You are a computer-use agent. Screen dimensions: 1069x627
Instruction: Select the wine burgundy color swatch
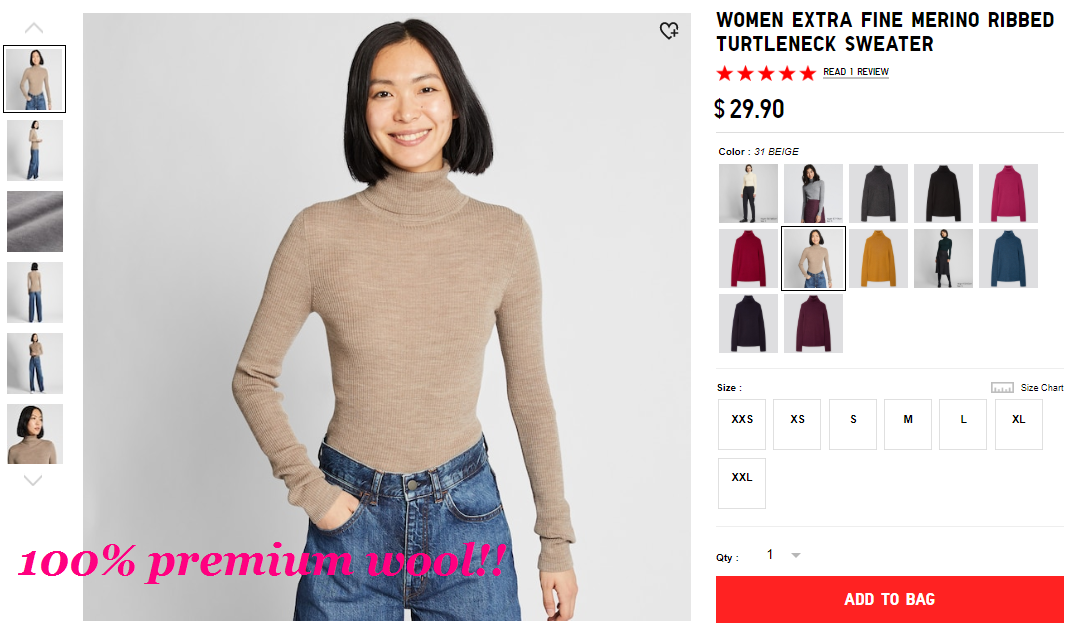click(x=813, y=324)
